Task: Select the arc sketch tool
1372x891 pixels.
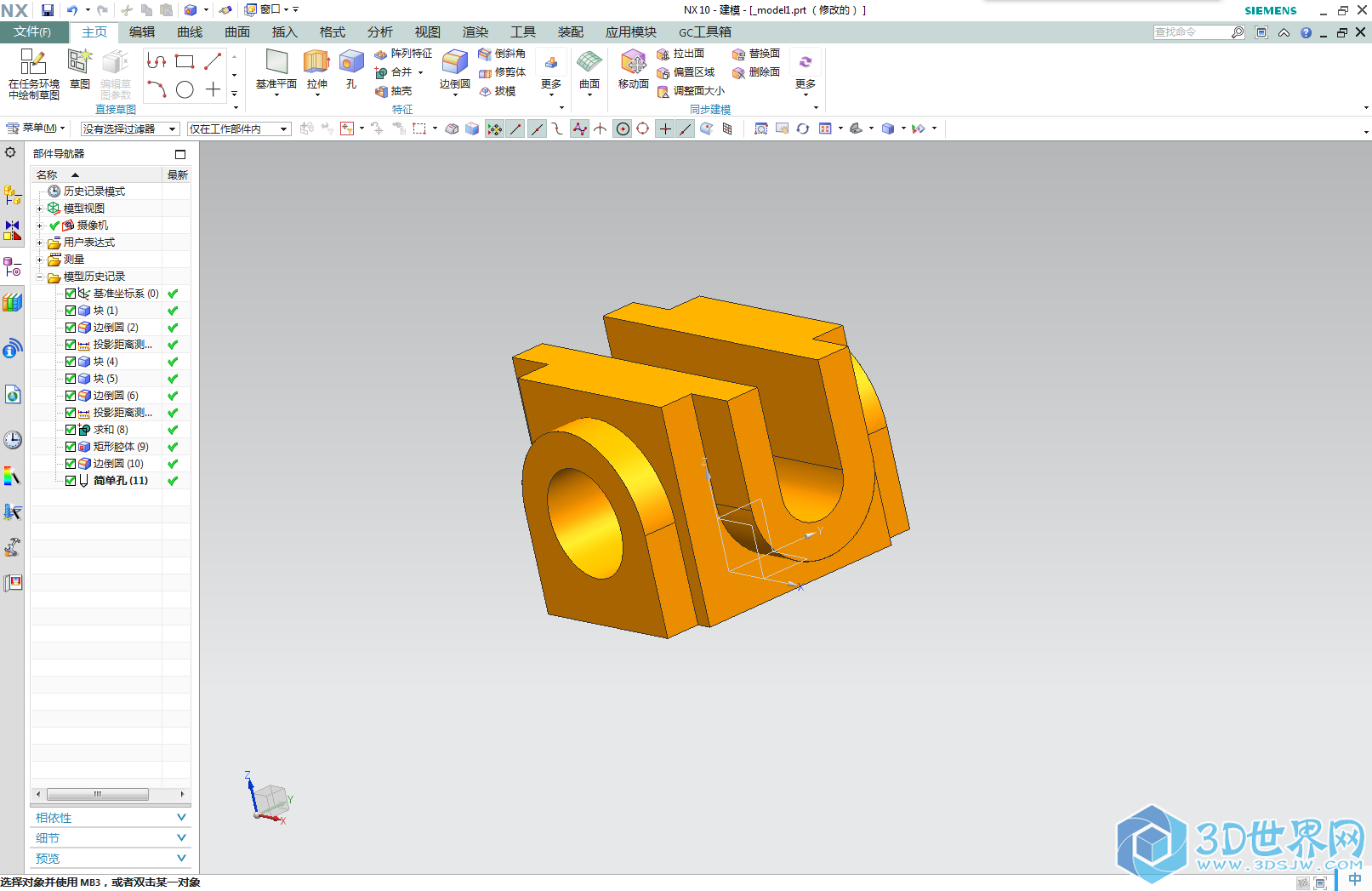Action: pos(157,89)
